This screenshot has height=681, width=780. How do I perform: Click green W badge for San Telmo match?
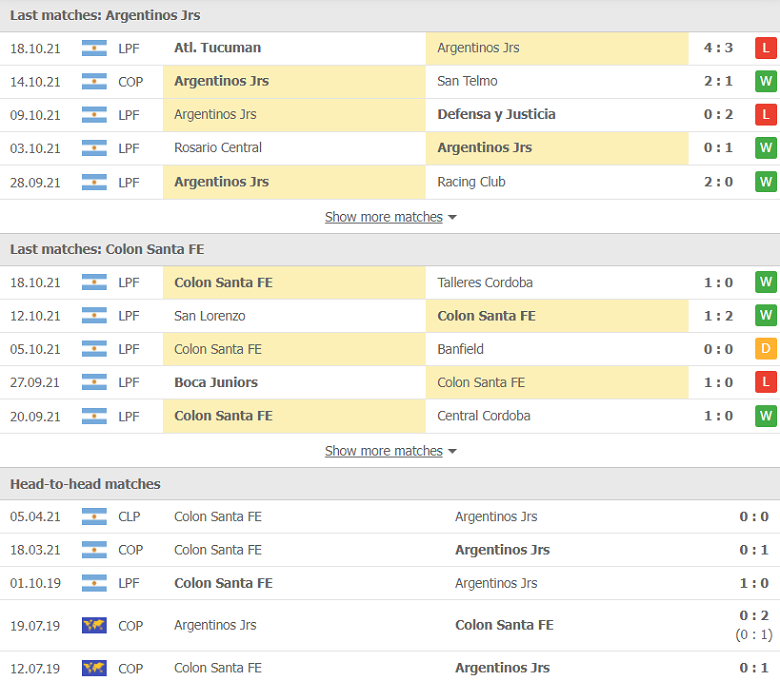click(x=766, y=82)
